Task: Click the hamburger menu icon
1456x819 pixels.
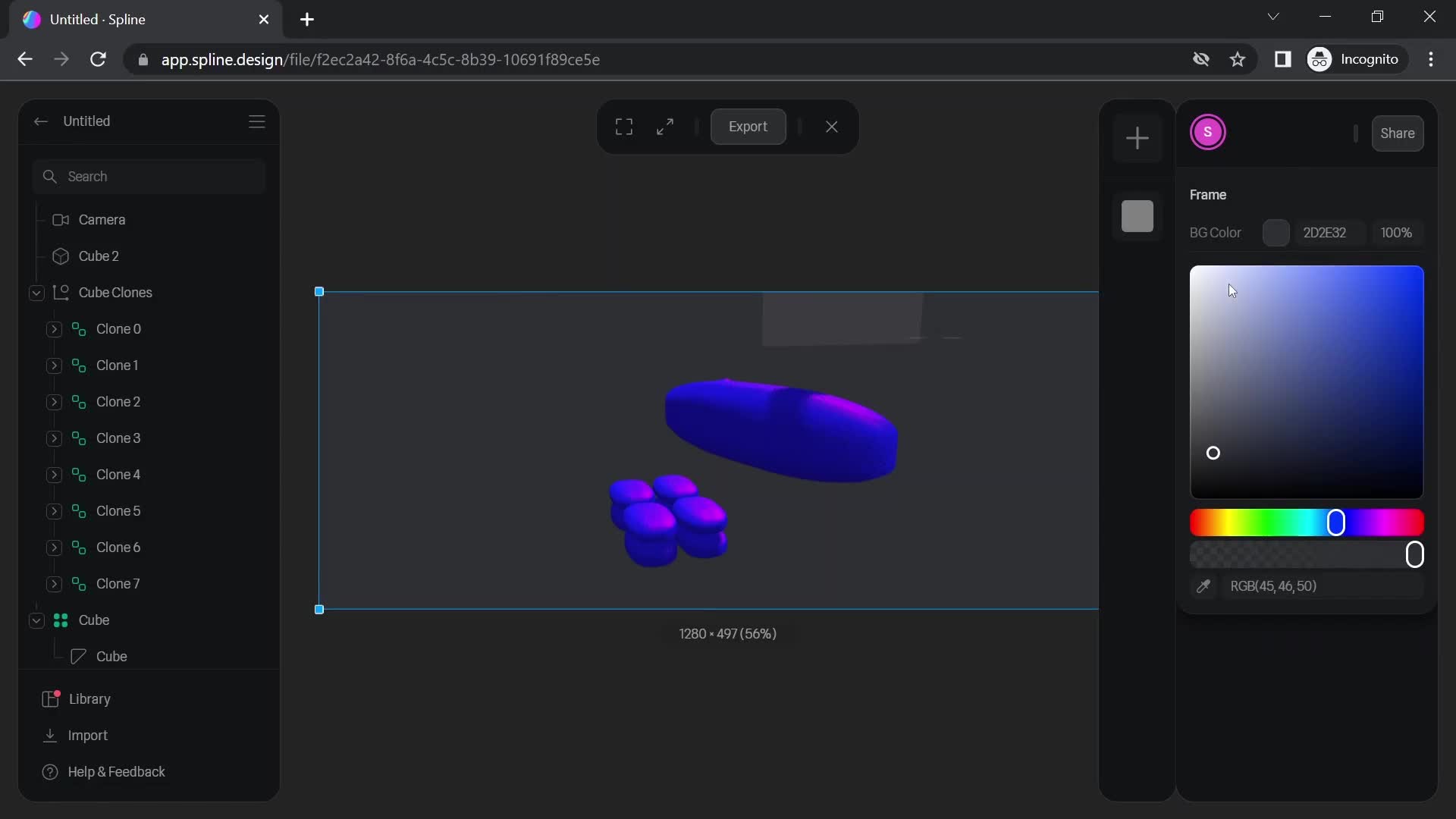Action: [256, 120]
